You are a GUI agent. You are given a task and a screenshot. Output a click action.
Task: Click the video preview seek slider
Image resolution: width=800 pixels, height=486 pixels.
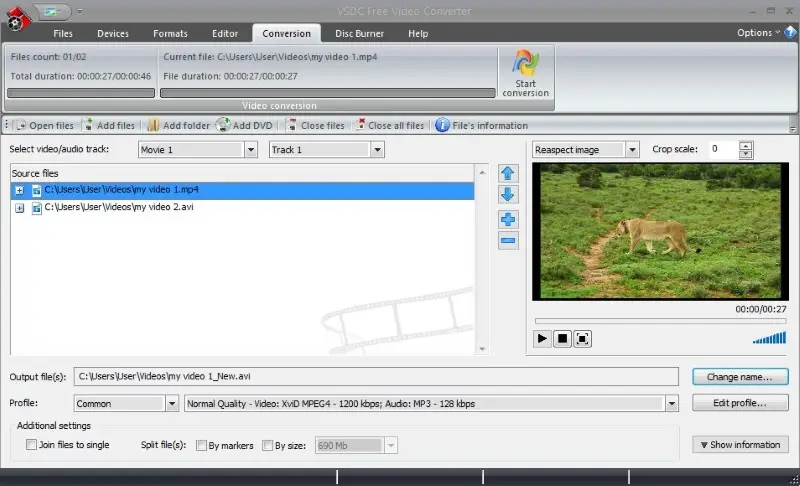pos(660,321)
